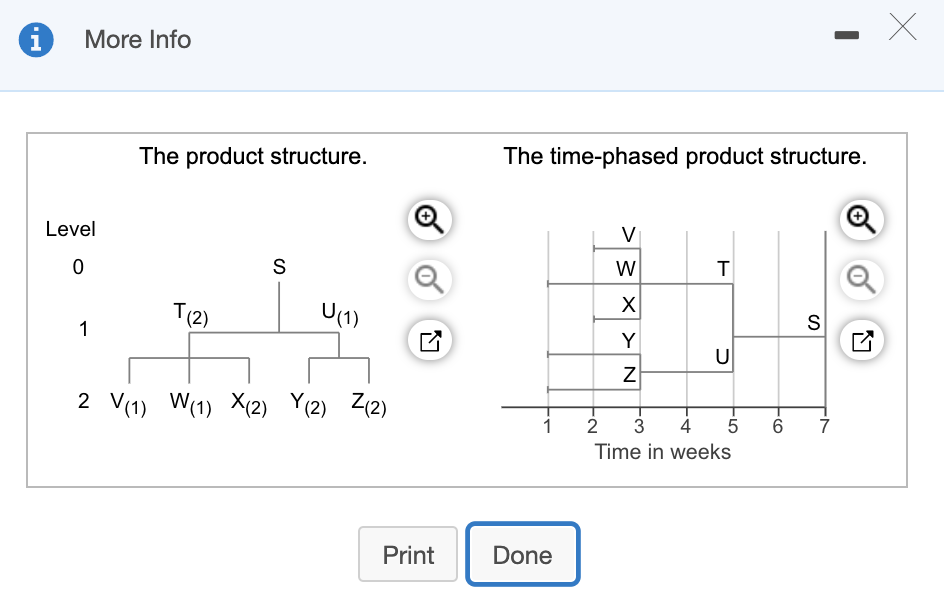944x600 pixels.
Task: Click week 4 on the timeline axis
Action: (x=685, y=425)
